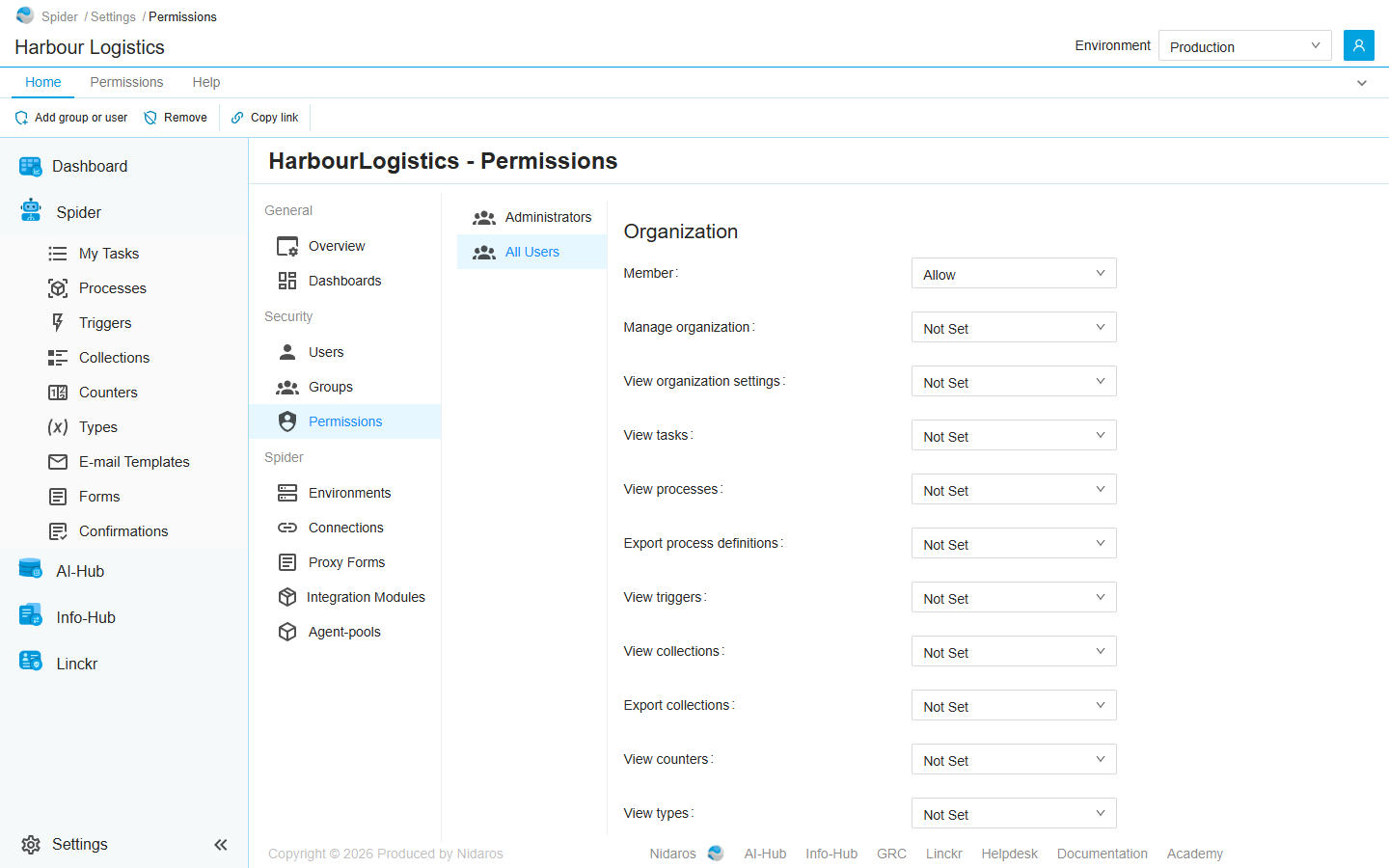Open the My Tasks list icon
This screenshot has width=1389, height=868.
58,254
